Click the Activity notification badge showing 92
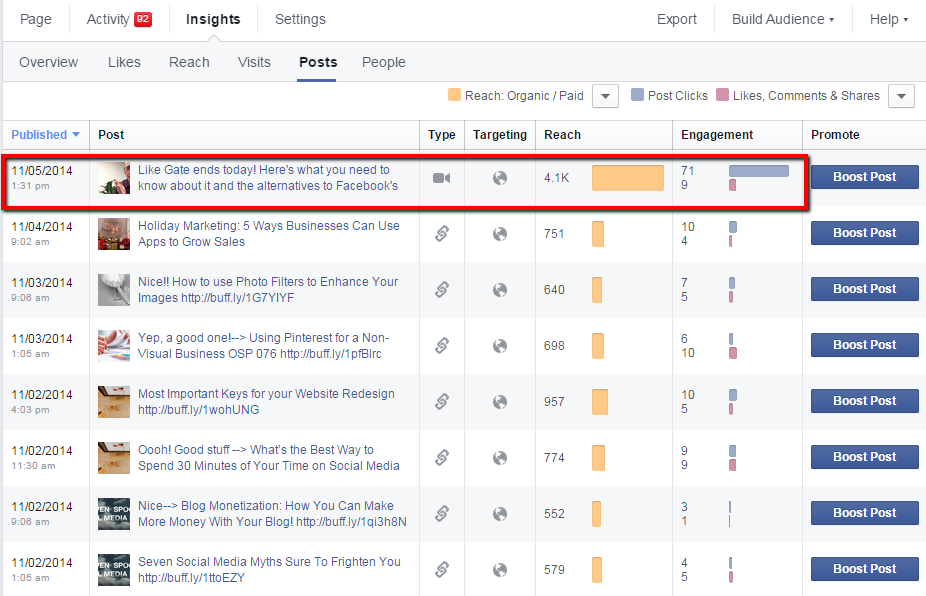 143,19
